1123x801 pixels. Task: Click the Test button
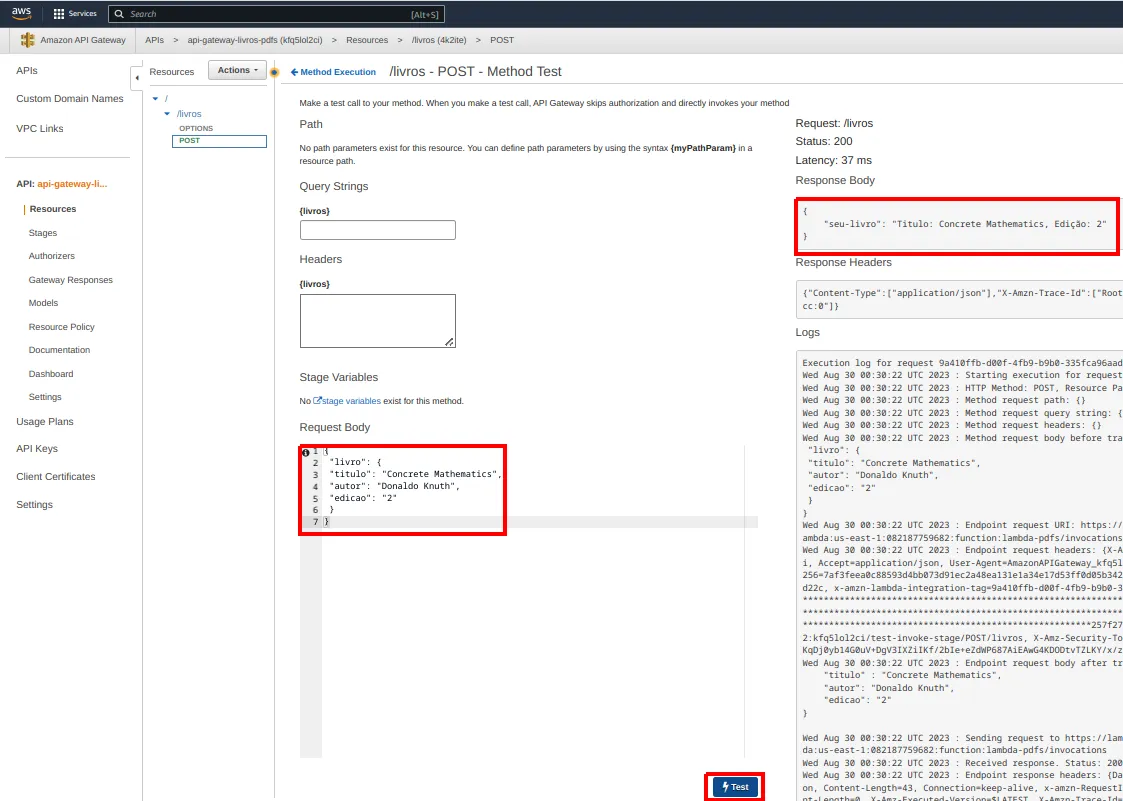736,787
